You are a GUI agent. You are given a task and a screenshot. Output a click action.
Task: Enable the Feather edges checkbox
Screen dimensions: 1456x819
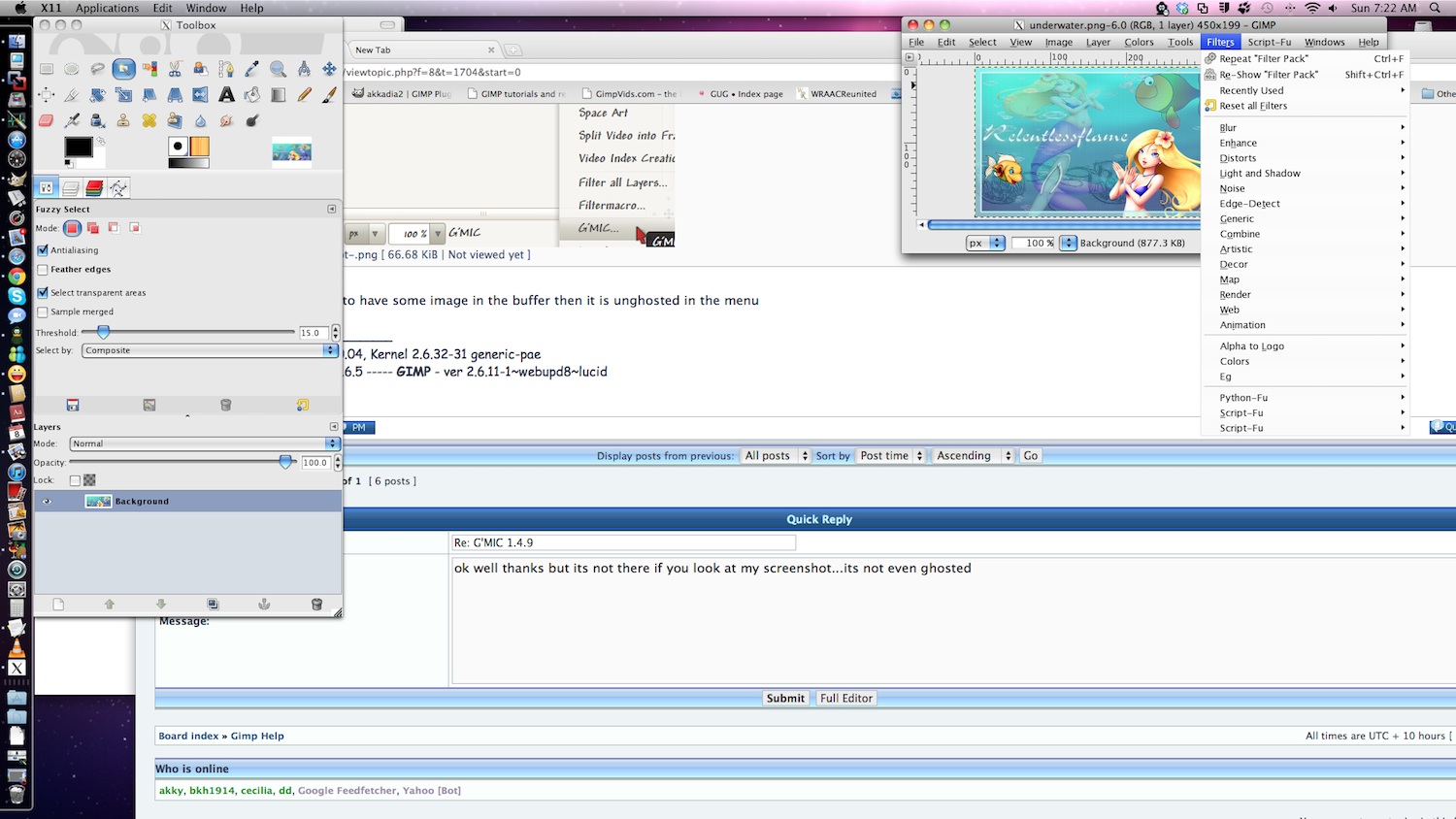[43, 270]
